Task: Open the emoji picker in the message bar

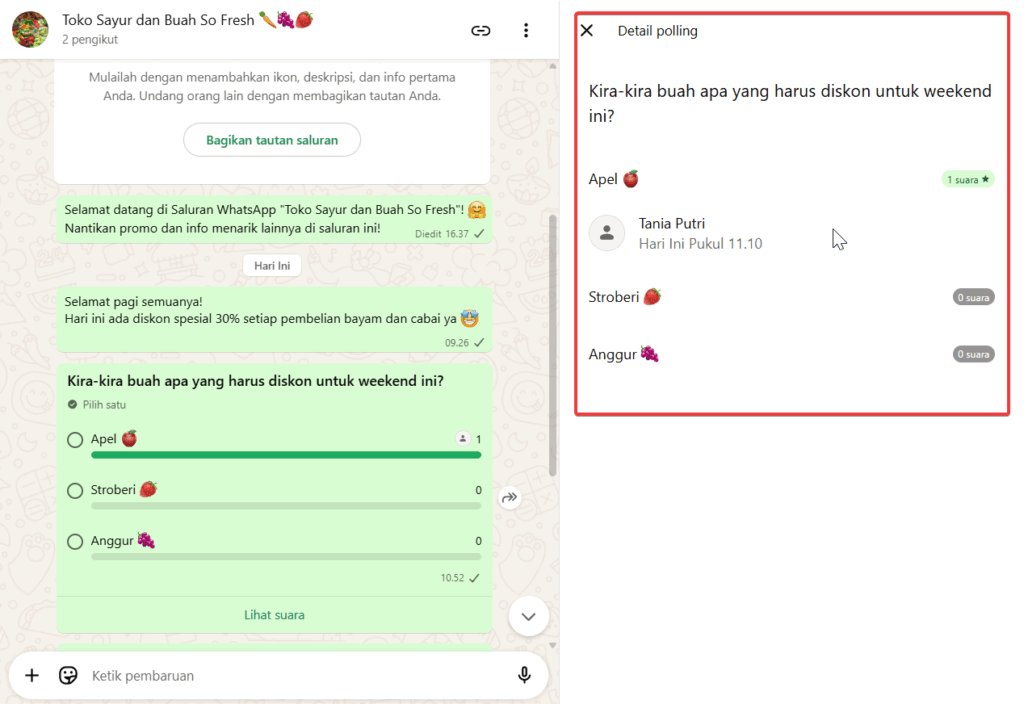Action: (68, 675)
